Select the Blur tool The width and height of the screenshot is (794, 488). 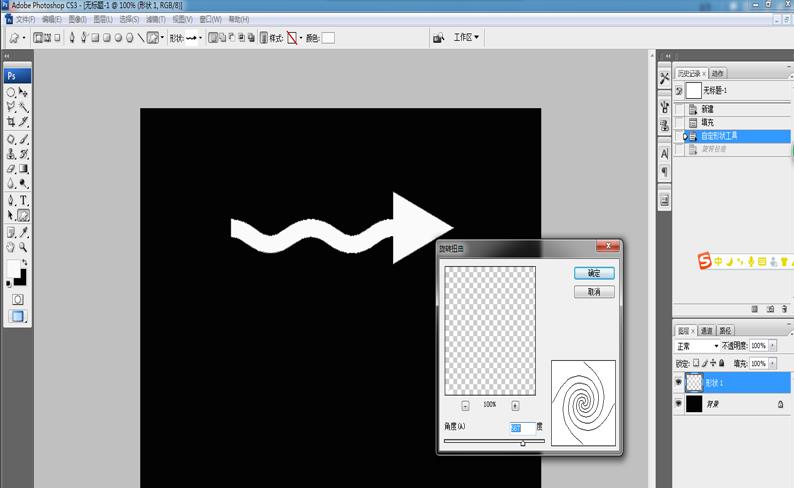pos(11,183)
